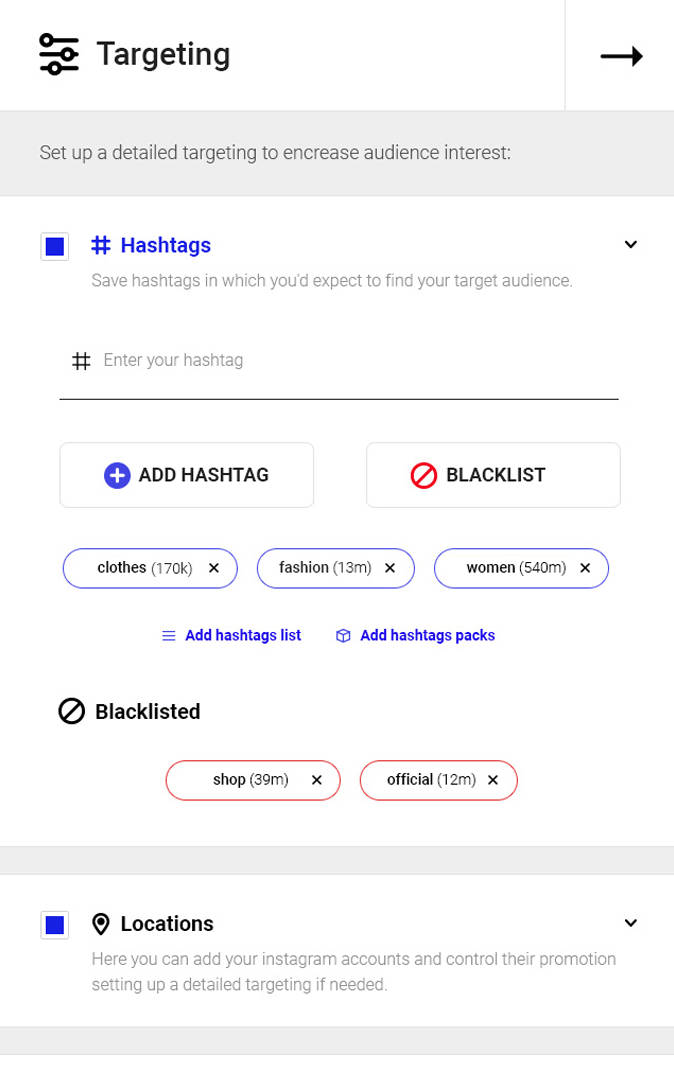The image size is (674, 1082).
Task: Click the plus icon inside Add Hashtag button
Action: [119, 474]
